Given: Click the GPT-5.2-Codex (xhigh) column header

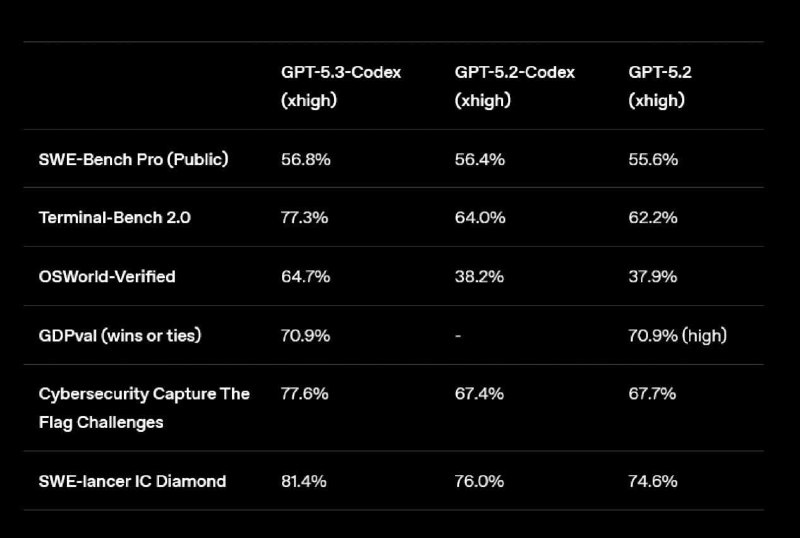Looking at the screenshot, I should 514,86.
